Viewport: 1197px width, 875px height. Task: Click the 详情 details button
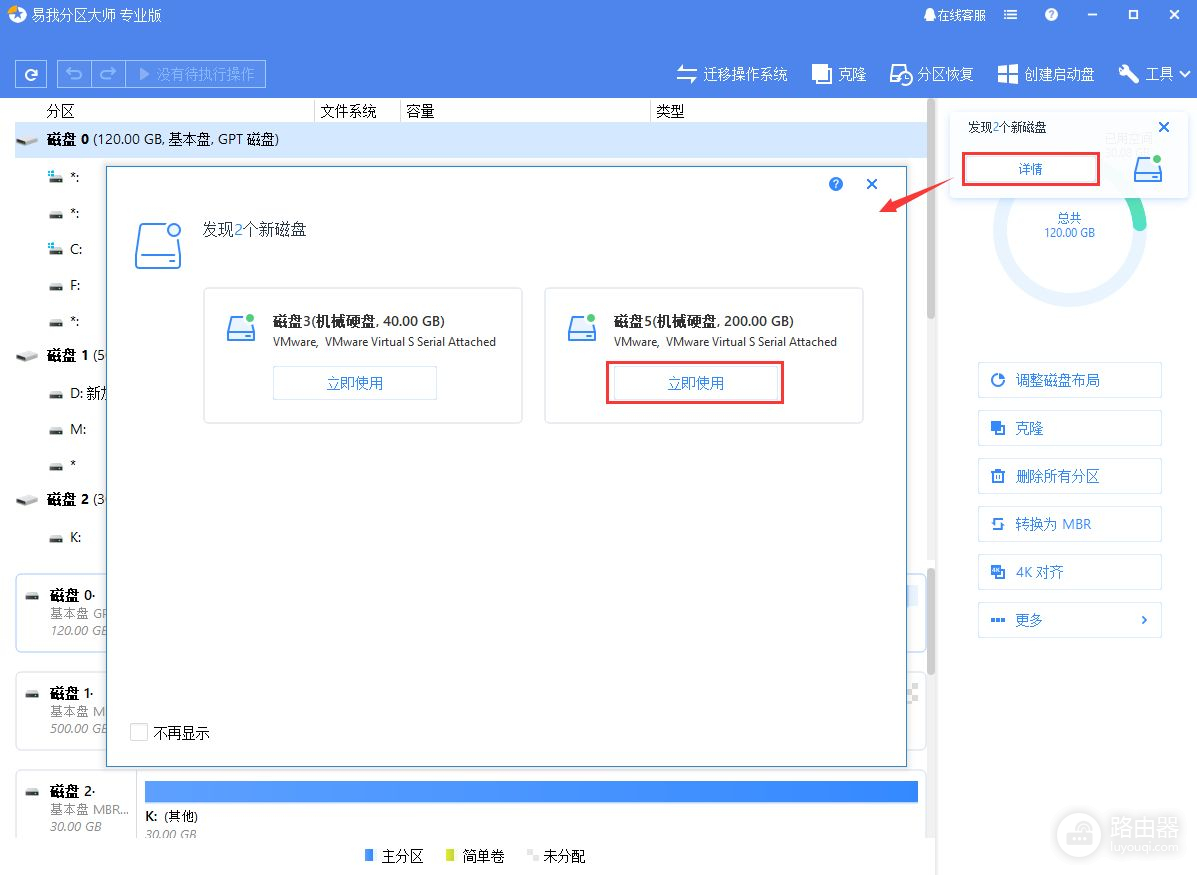(1030, 169)
